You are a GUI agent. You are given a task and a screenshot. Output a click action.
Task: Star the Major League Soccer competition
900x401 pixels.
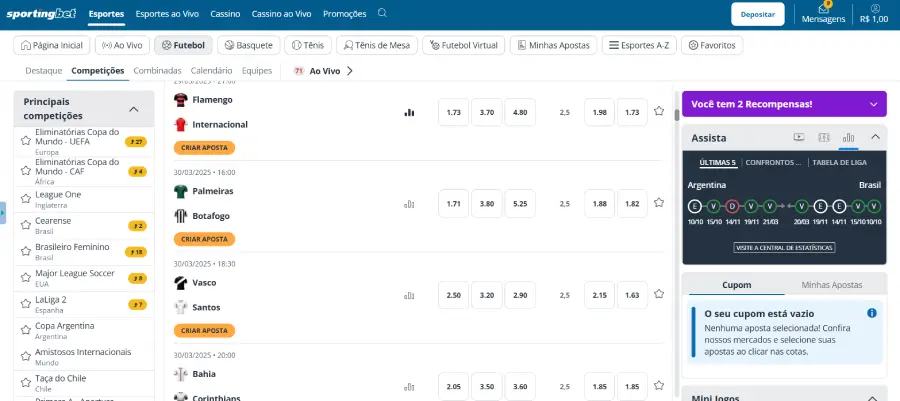(25, 278)
